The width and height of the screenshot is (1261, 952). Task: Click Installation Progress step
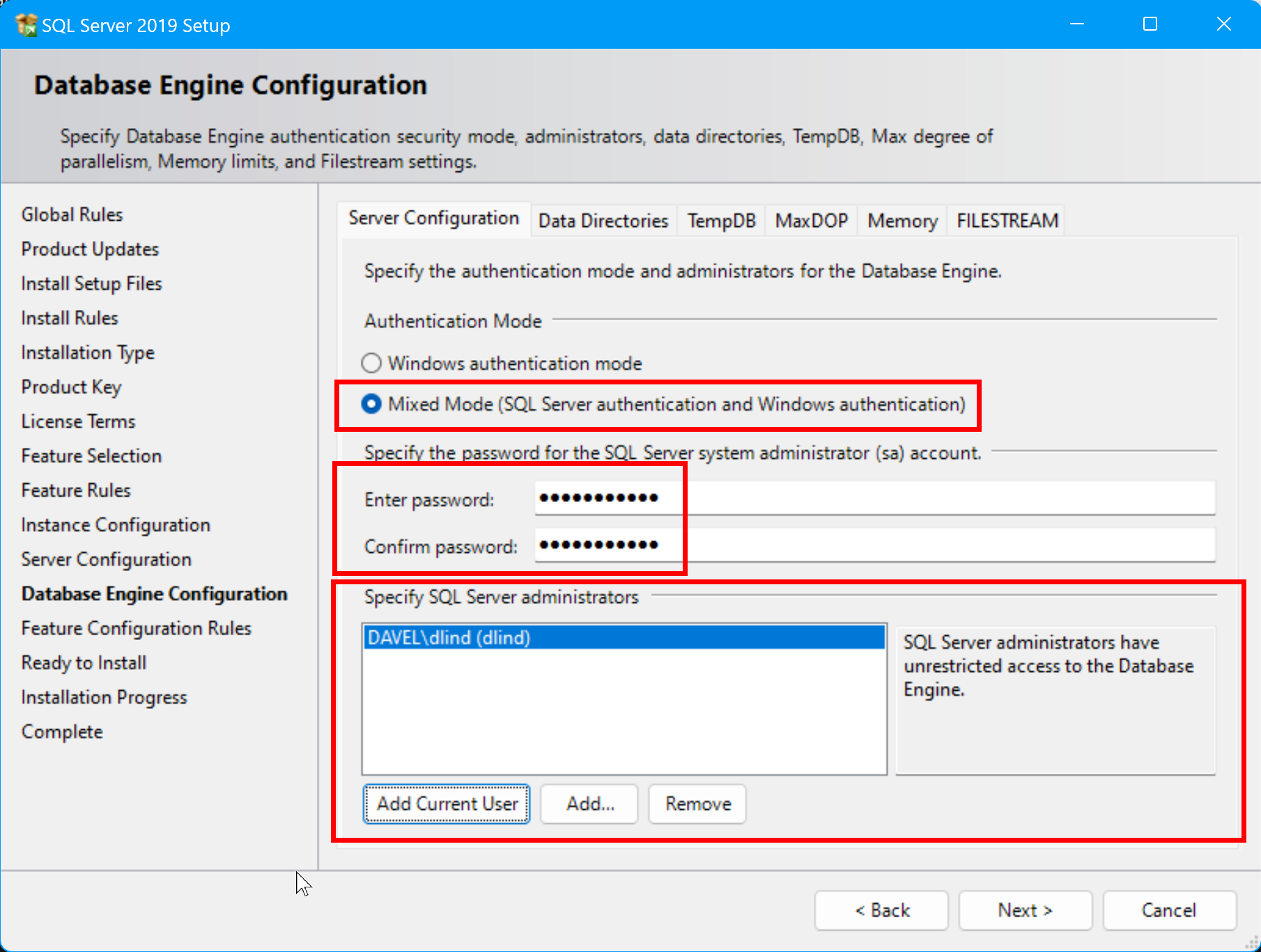pos(105,697)
